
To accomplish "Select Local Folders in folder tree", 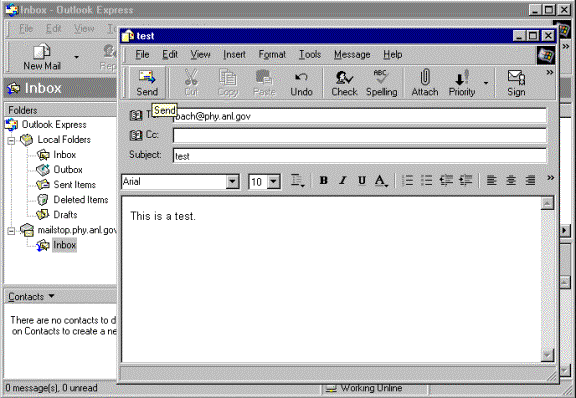I will (64, 140).
